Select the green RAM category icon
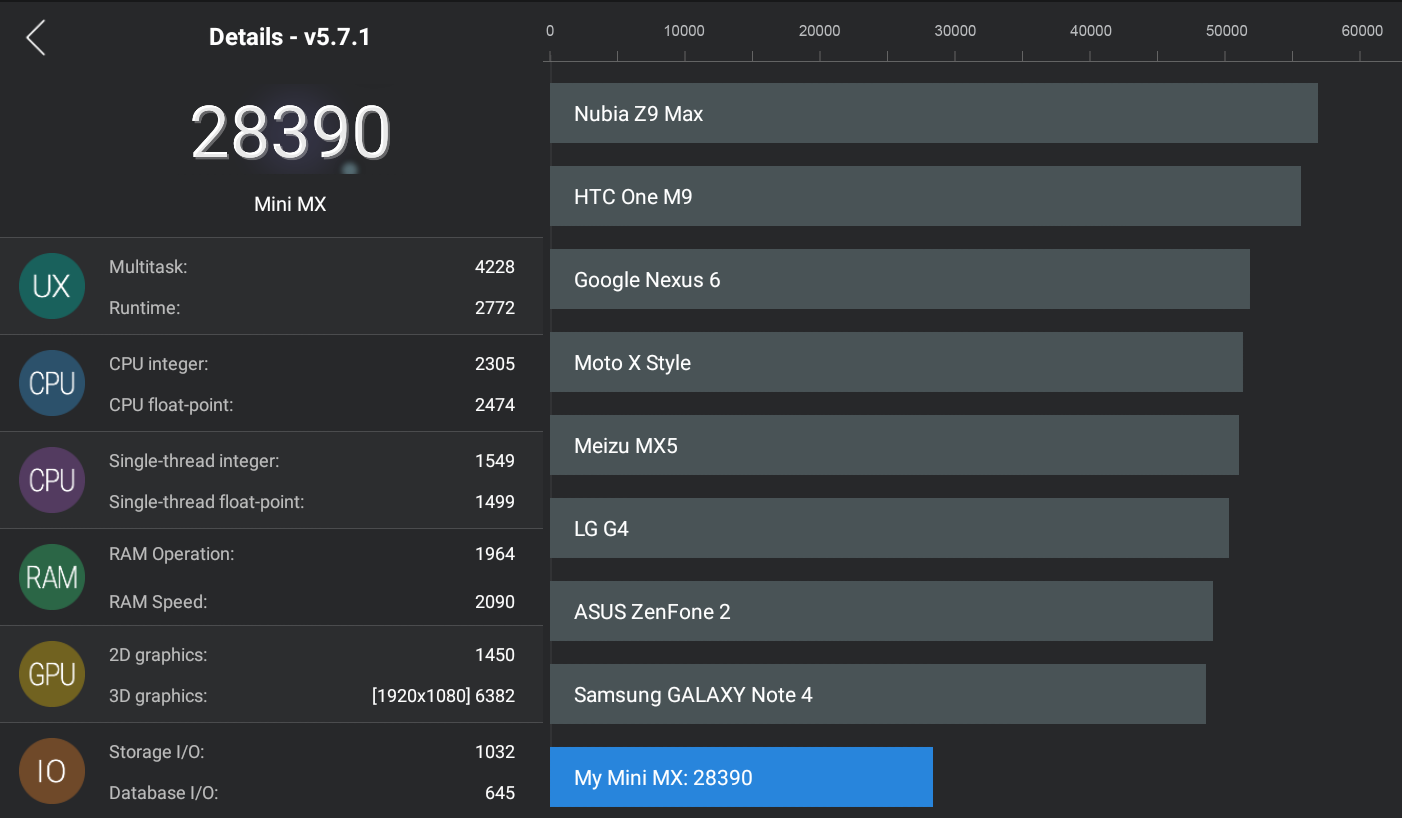This screenshot has width=1402, height=818. [51, 577]
